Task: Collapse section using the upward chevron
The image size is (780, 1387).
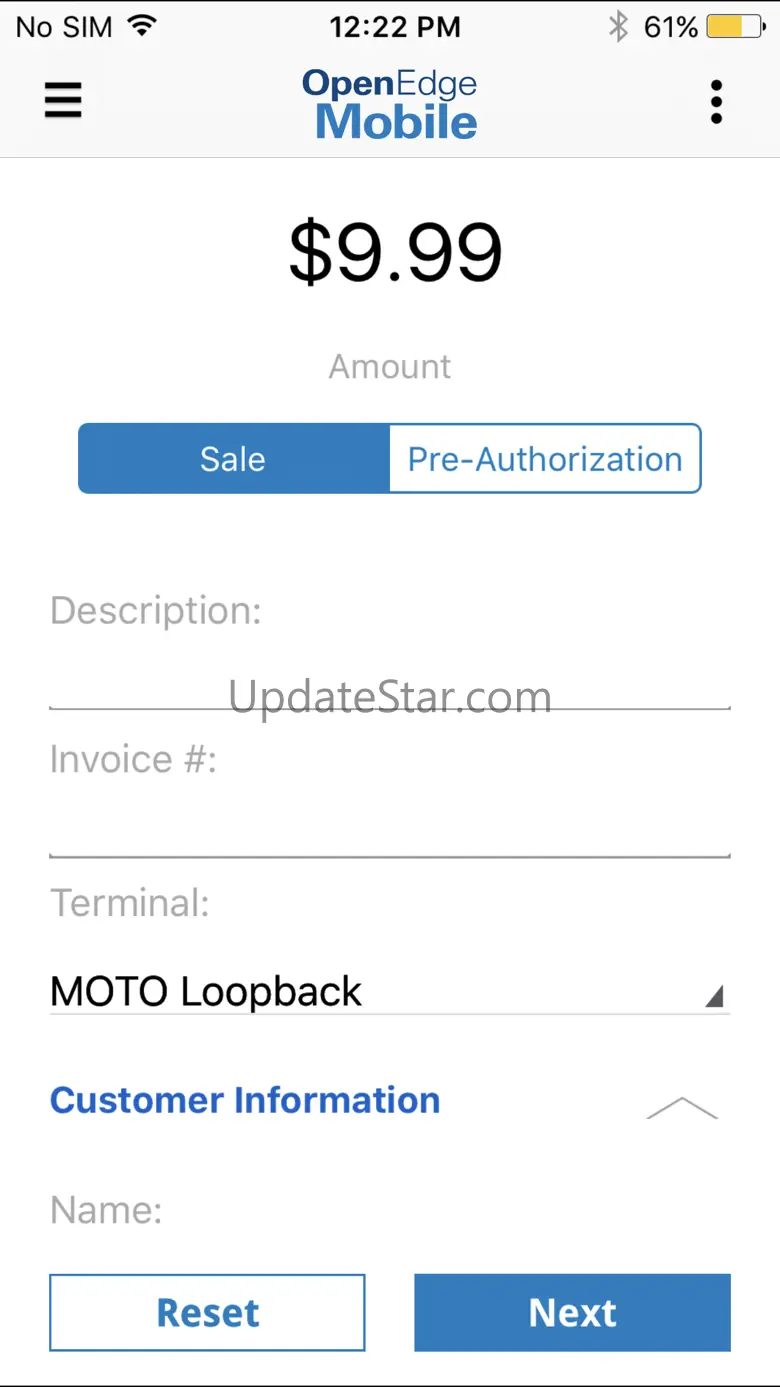Action: pyautogui.click(x=682, y=1107)
